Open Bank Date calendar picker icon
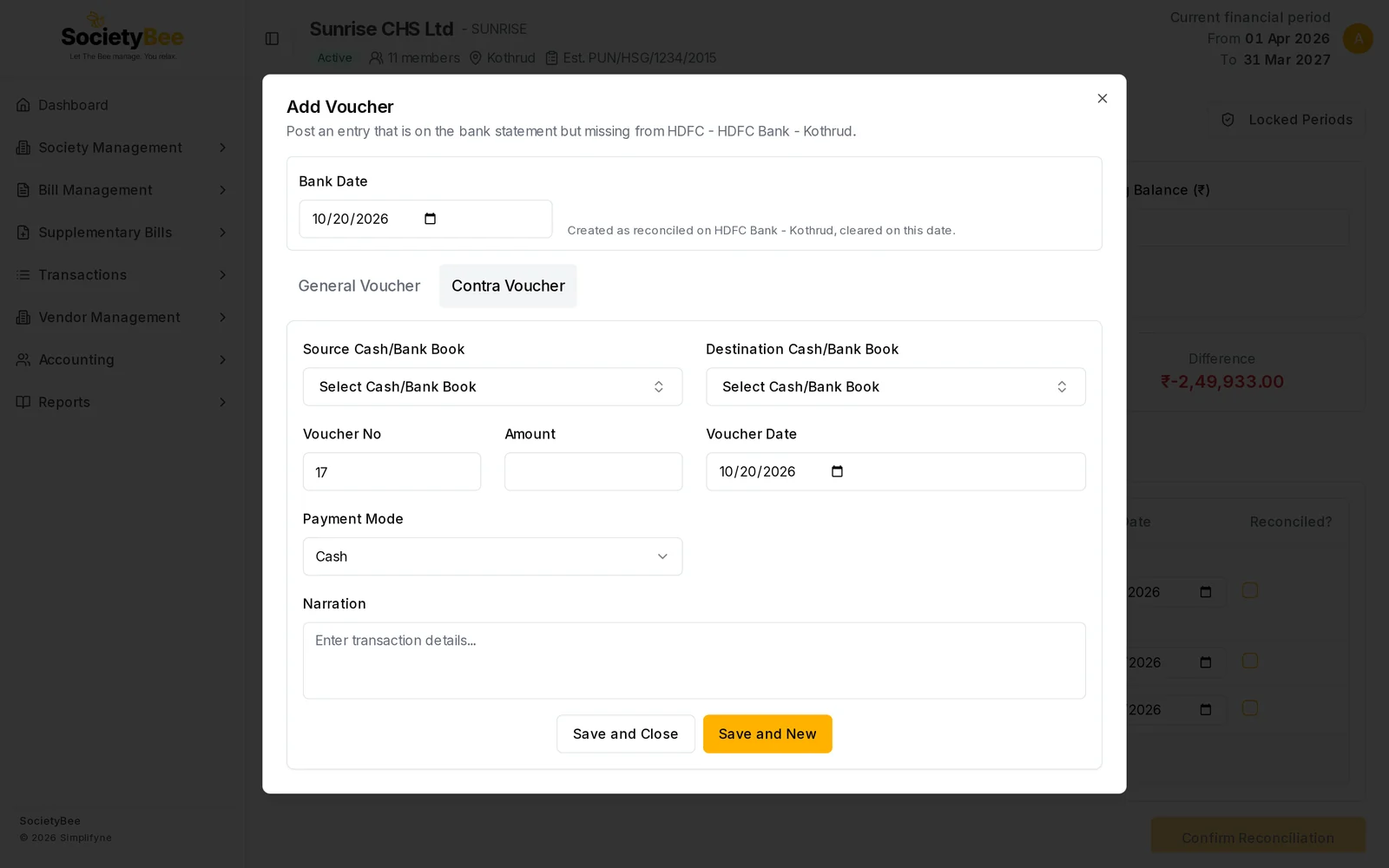Image resolution: width=1389 pixels, height=868 pixels. pos(430,219)
